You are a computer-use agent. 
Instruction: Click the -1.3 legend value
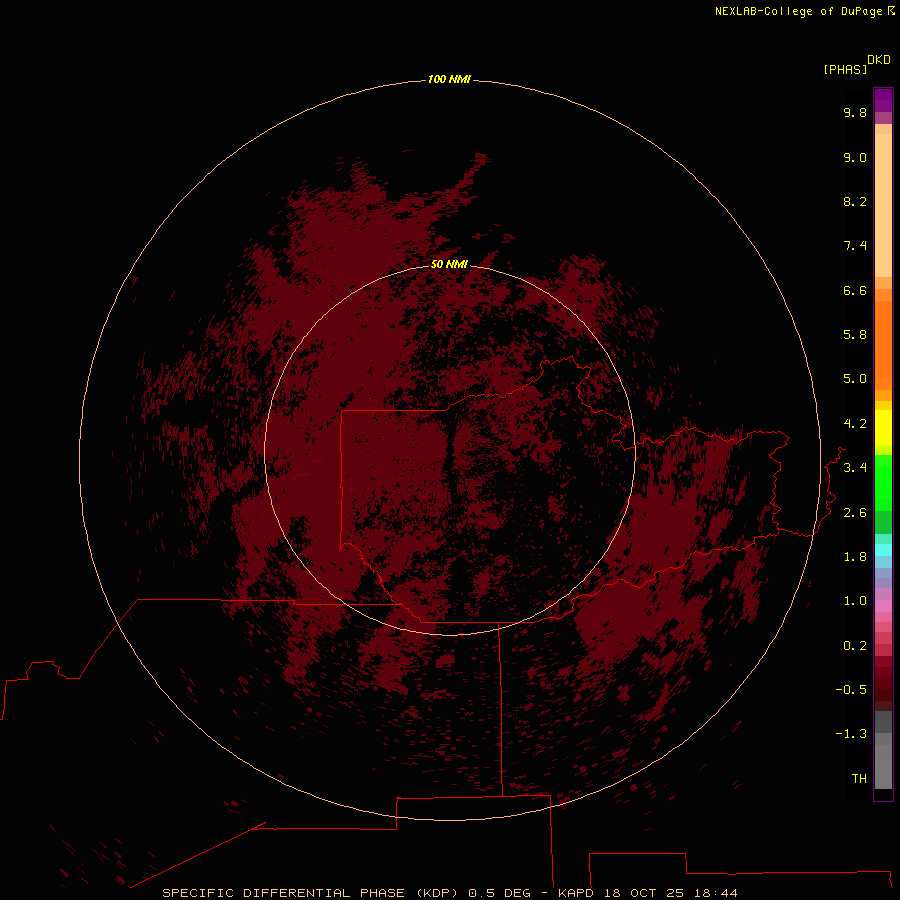[x=851, y=734]
